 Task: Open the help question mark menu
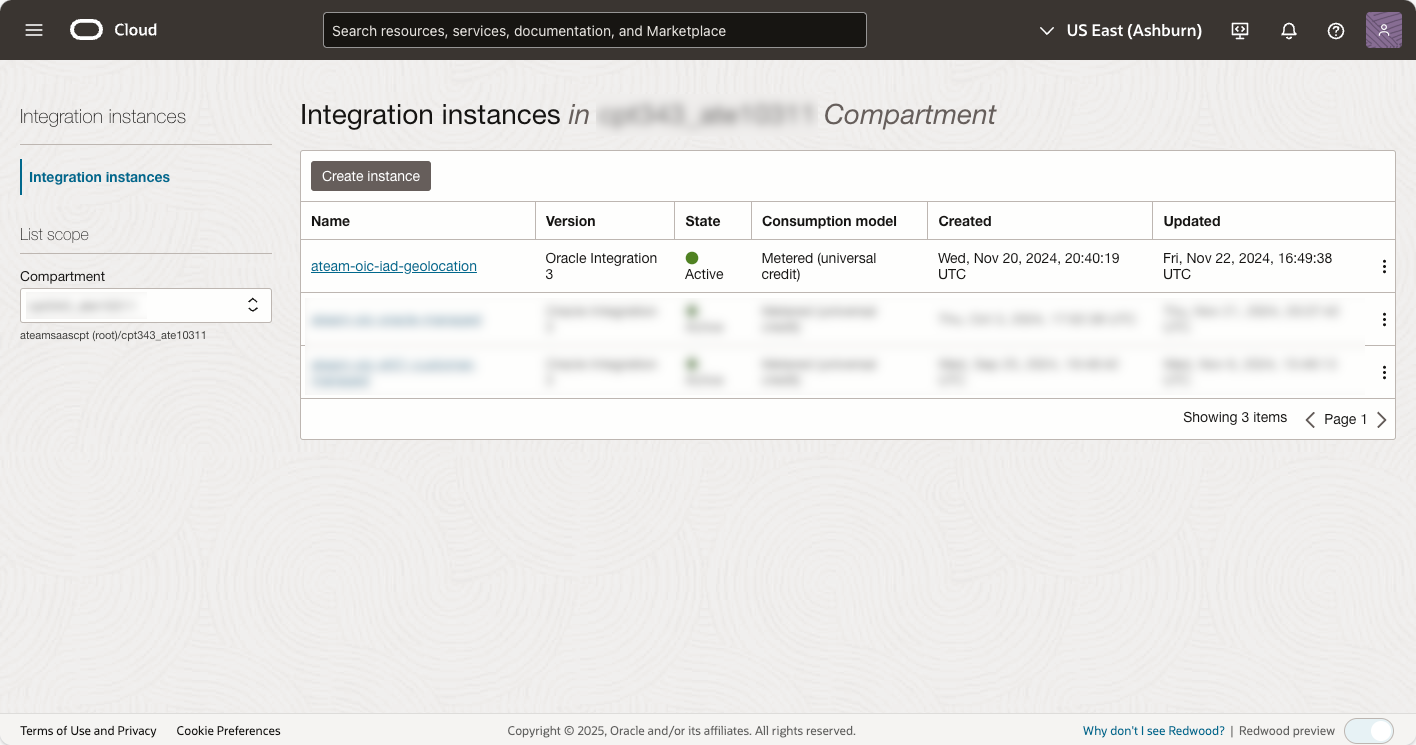1336,31
